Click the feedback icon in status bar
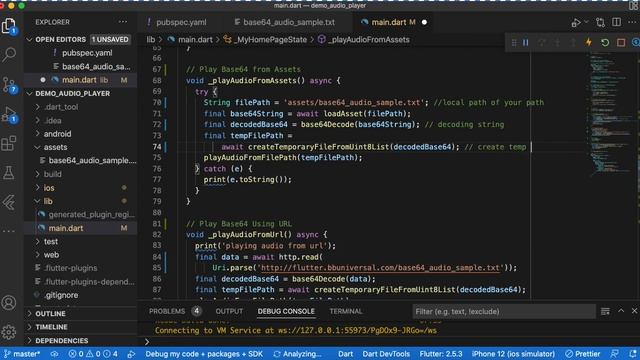 point(614,354)
